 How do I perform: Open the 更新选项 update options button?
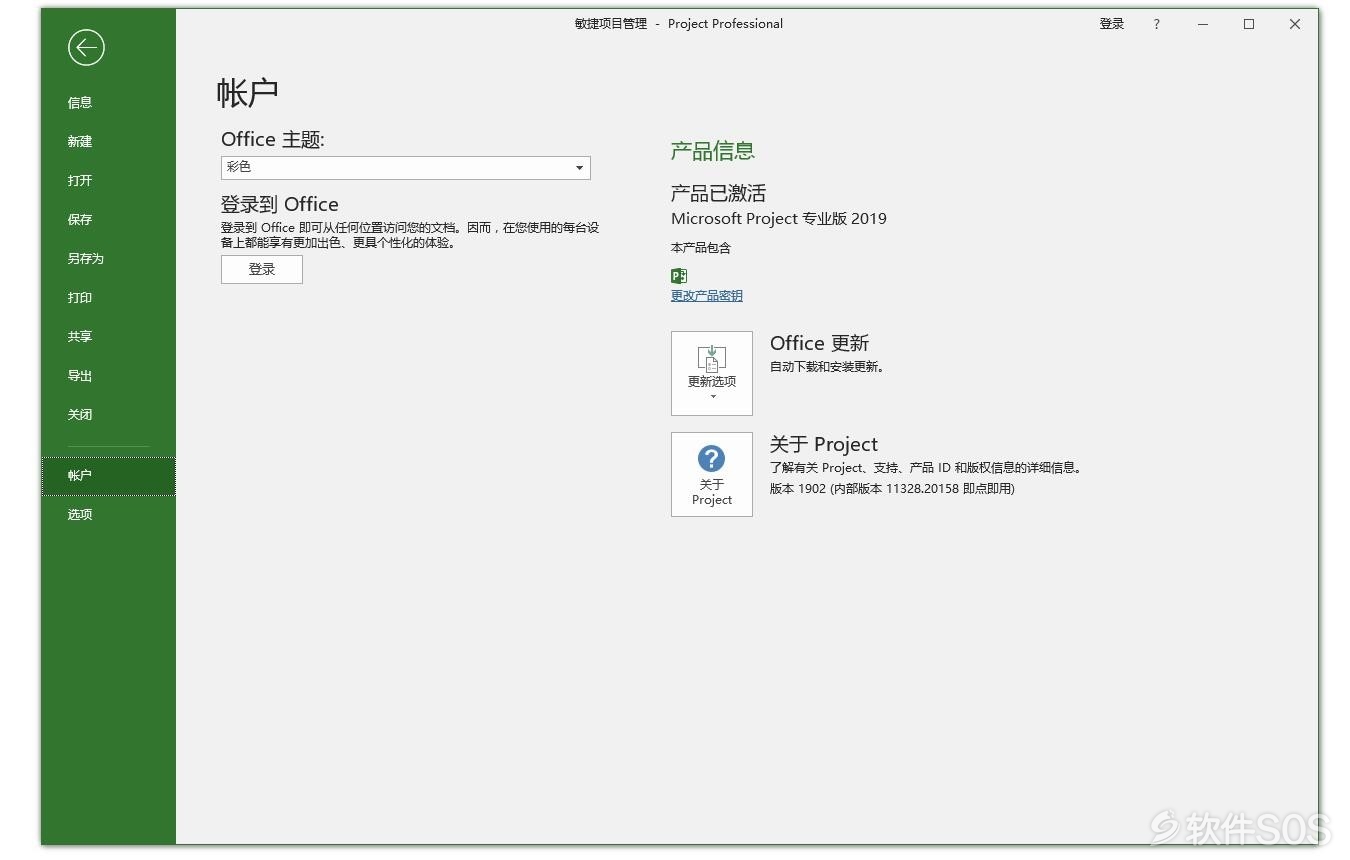point(712,373)
